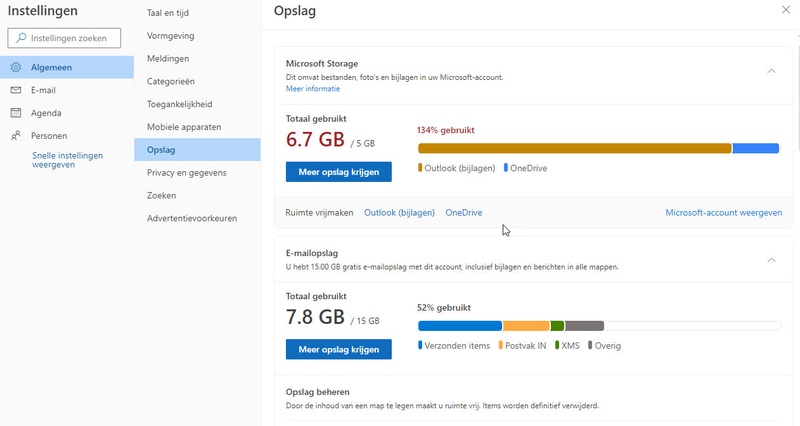The image size is (800, 426).
Task: Open Advertentievoorkeuren settings
Action: coord(192,218)
